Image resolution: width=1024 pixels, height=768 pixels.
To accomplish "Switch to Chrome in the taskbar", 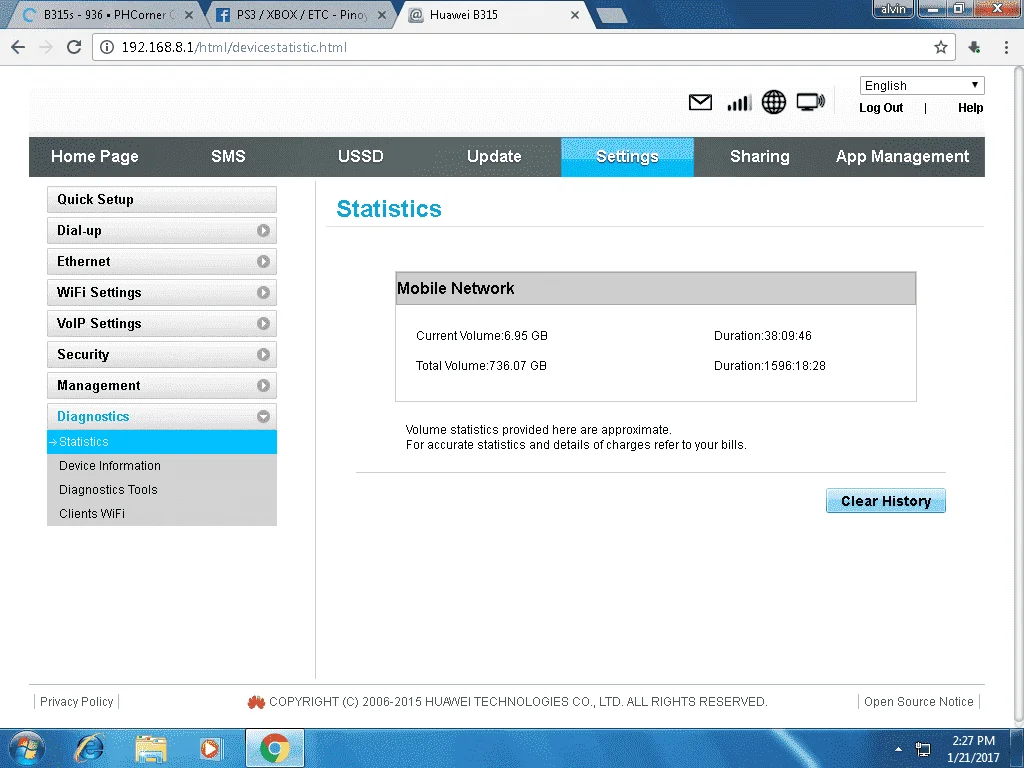I will point(274,748).
